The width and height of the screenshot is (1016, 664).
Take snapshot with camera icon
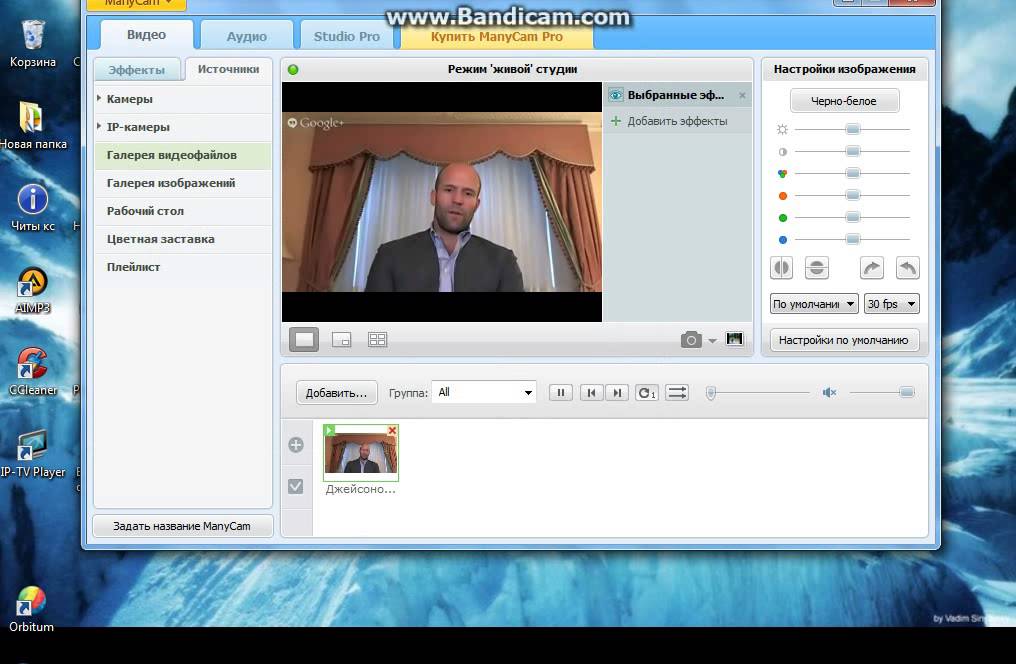tap(691, 339)
